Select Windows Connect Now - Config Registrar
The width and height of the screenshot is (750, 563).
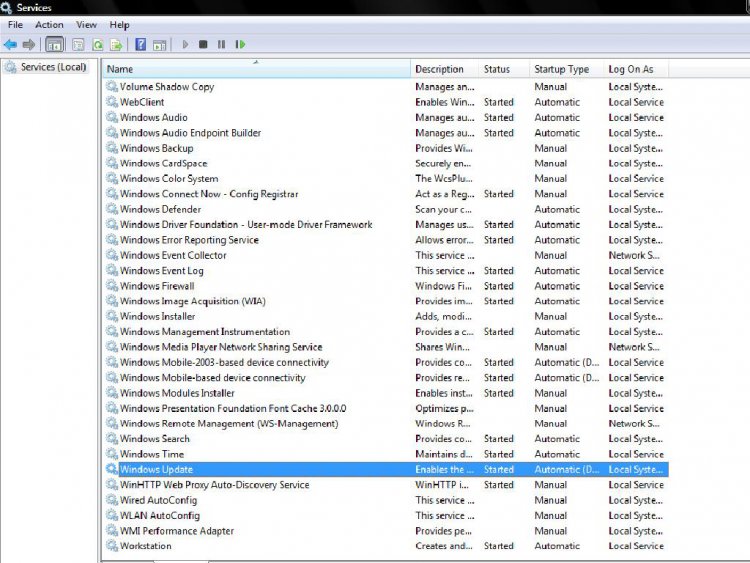pos(386,194)
